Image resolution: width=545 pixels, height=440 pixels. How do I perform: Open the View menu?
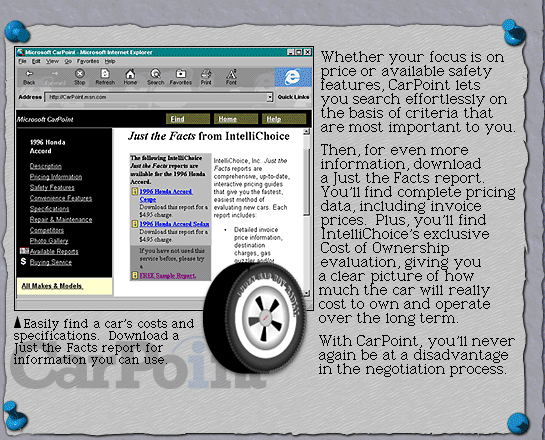[x=52, y=61]
